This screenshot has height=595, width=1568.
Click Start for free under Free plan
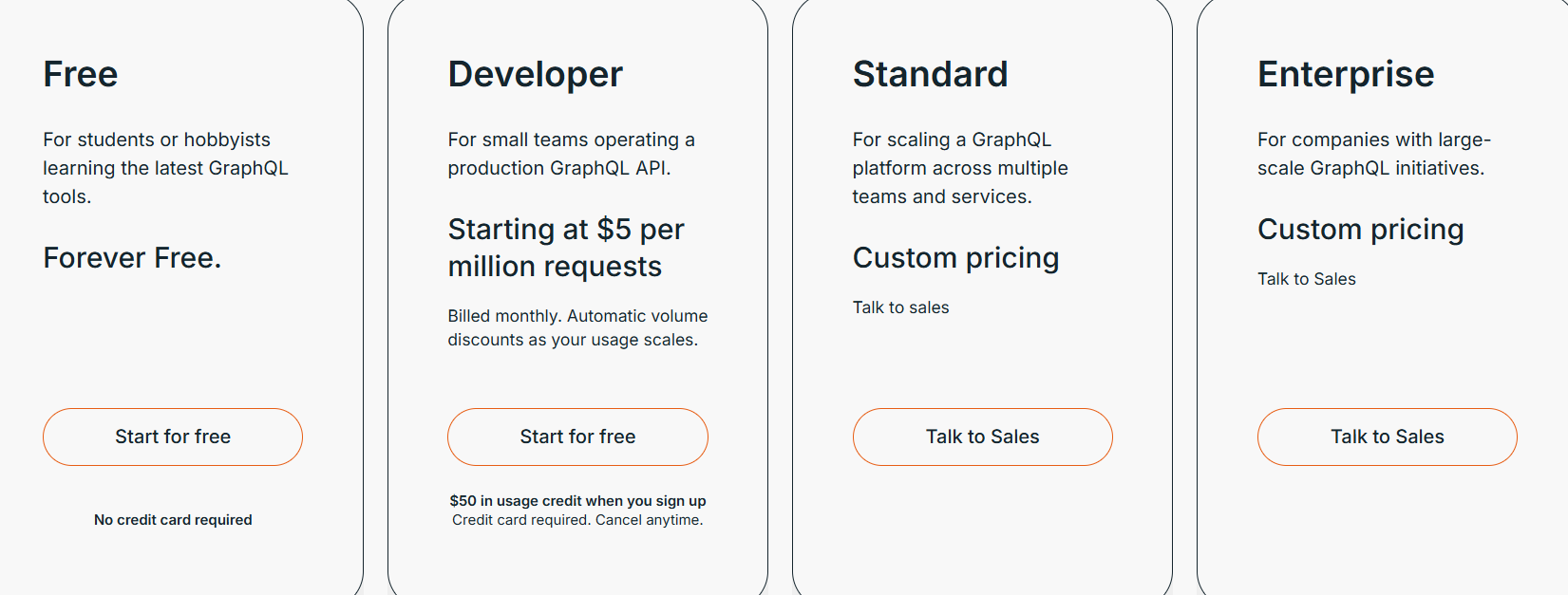click(172, 437)
